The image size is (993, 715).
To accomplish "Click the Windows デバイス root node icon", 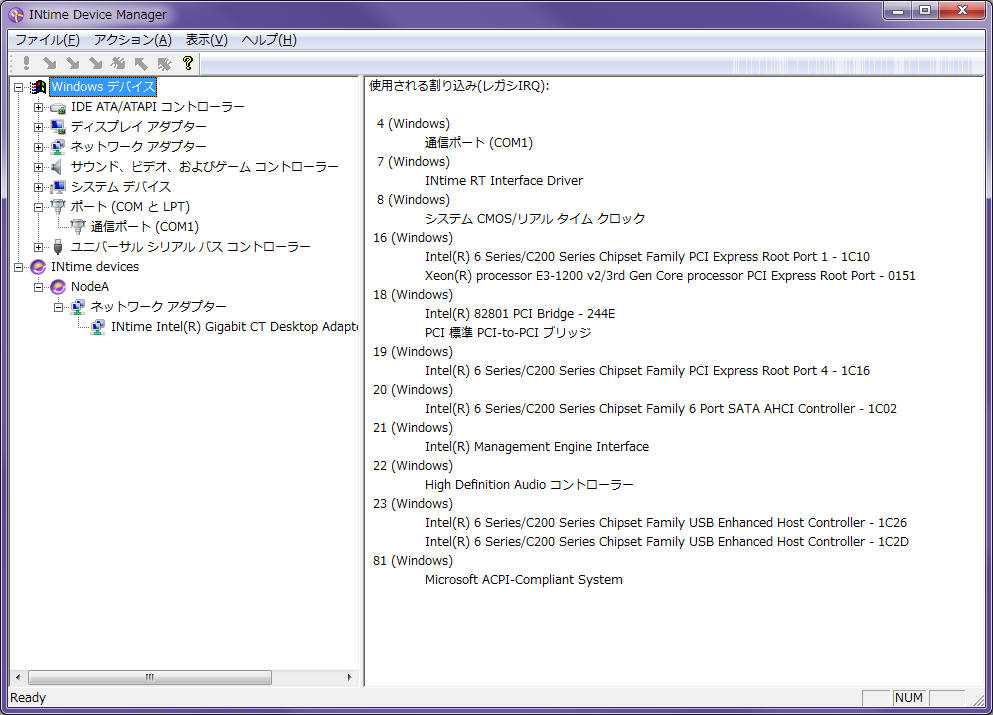I will point(38,87).
